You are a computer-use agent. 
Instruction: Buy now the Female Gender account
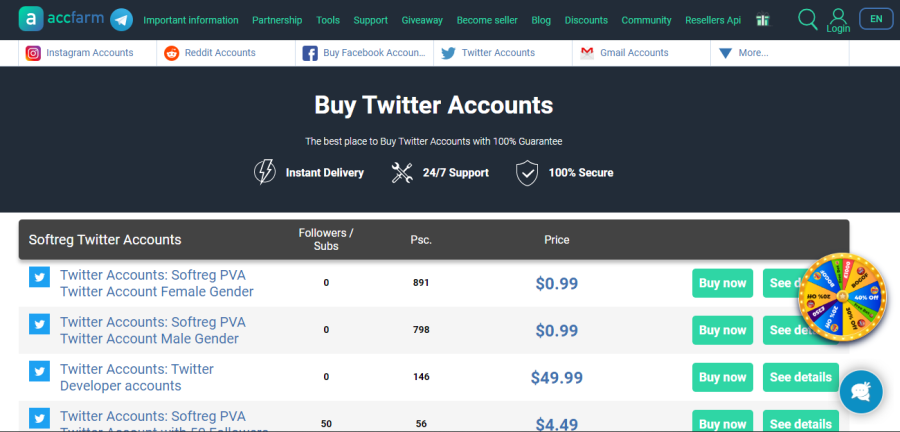[x=722, y=283]
